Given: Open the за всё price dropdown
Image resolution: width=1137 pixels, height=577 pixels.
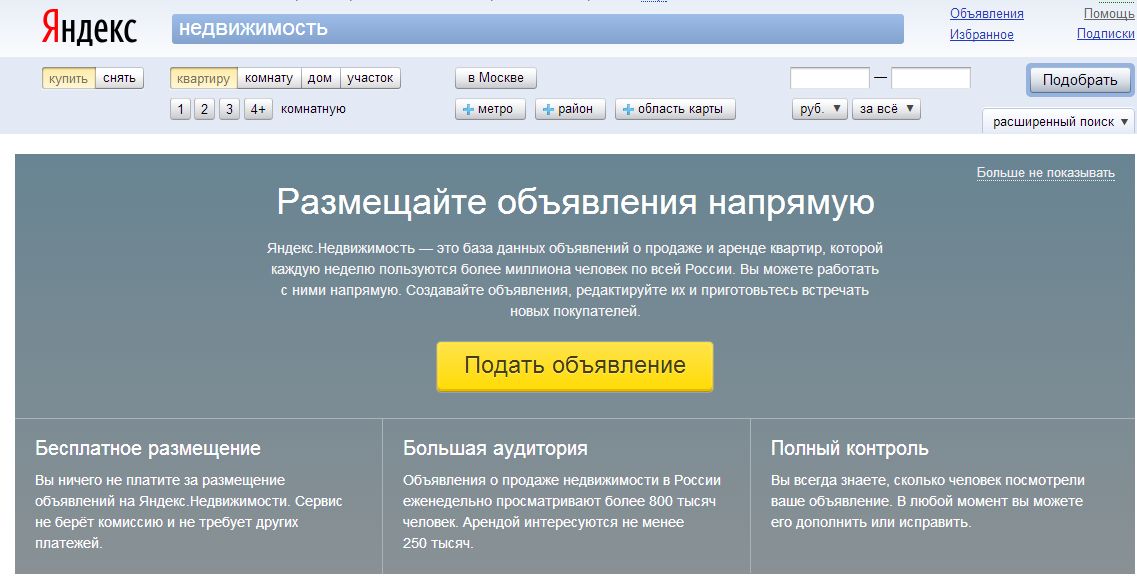Looking at the screenshot, I should coord(886,109).
